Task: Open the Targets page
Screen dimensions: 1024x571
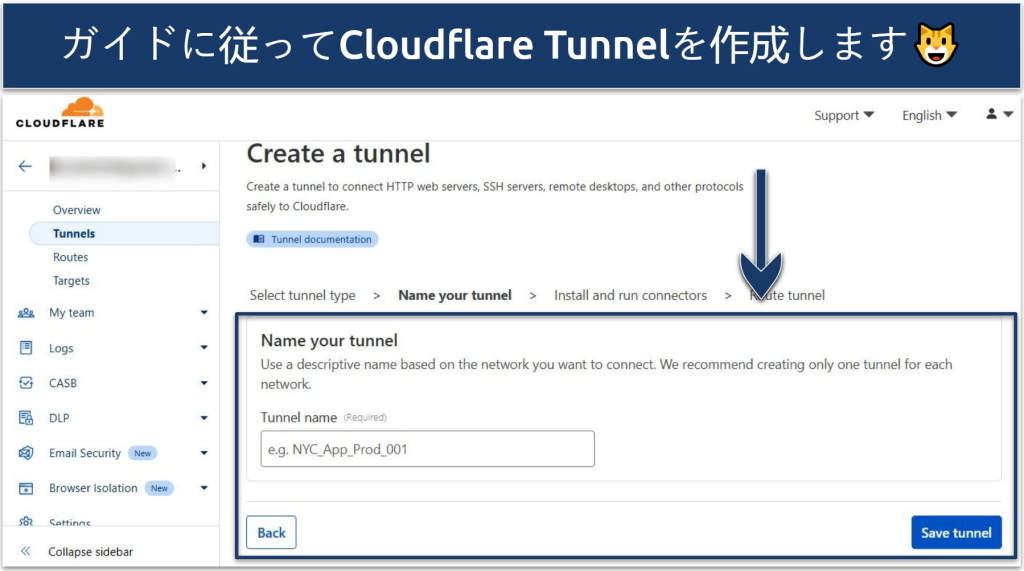Action: tap(71, 280)
